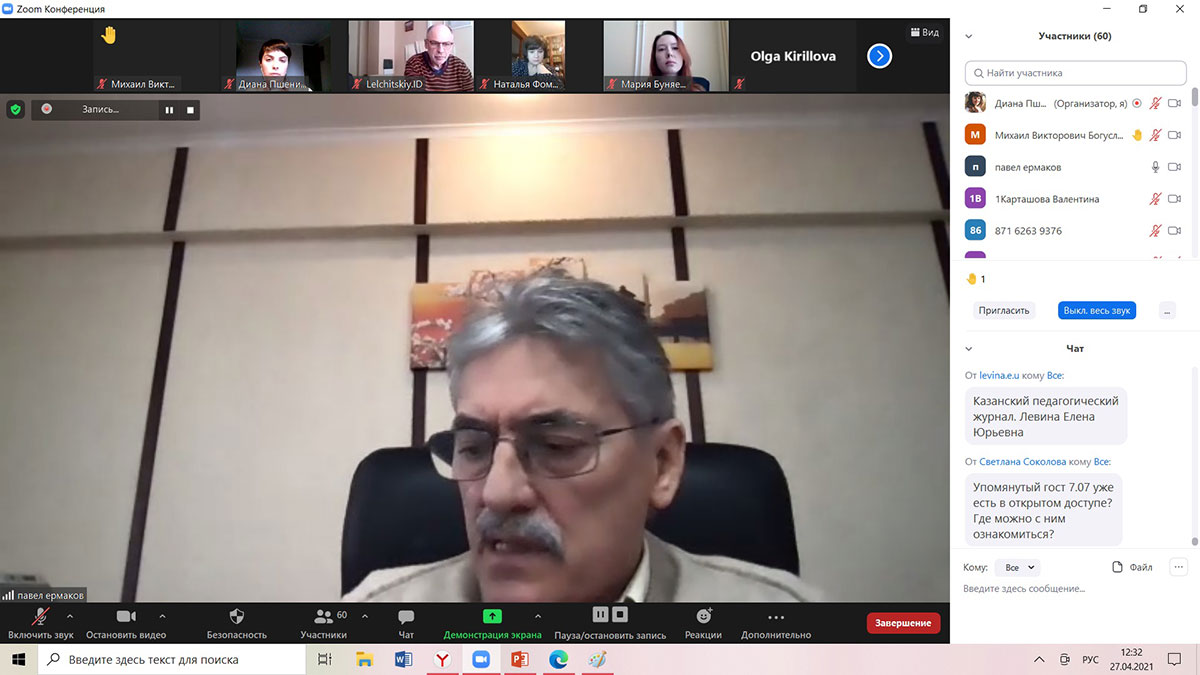Open Windows Start menu
This screenshot has width=1200, height=675.
pyautogui.click(x=19, y=659)
